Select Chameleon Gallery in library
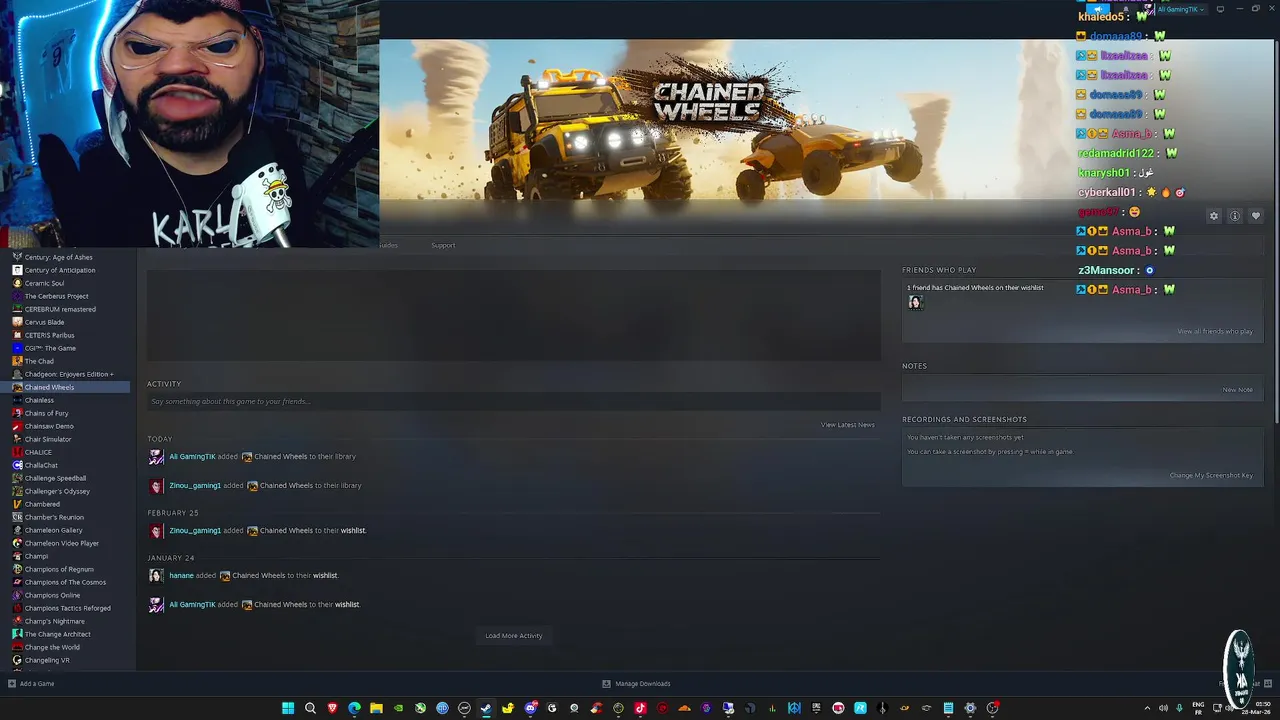This screenshot has height=720, width=1280. [66, 530]
